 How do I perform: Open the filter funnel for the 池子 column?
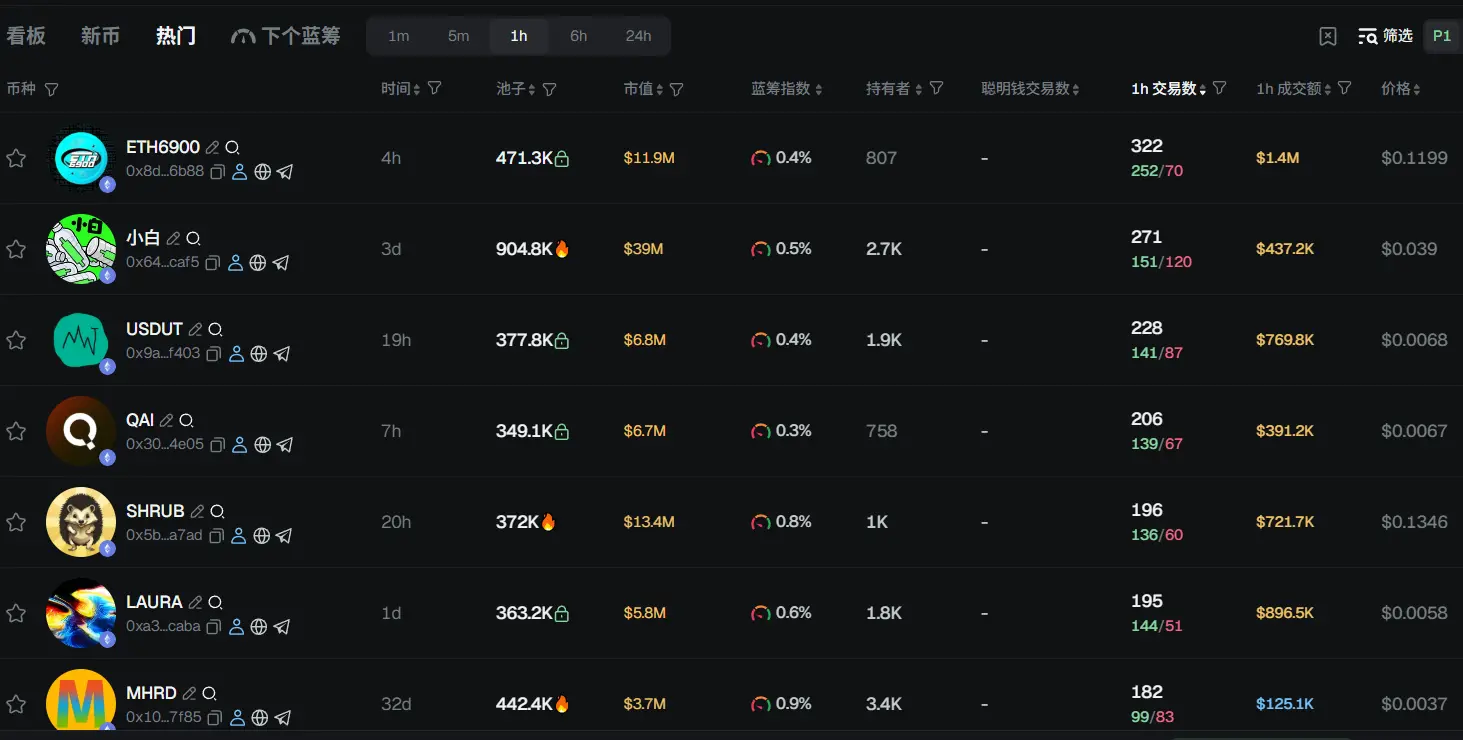(550, 89)
